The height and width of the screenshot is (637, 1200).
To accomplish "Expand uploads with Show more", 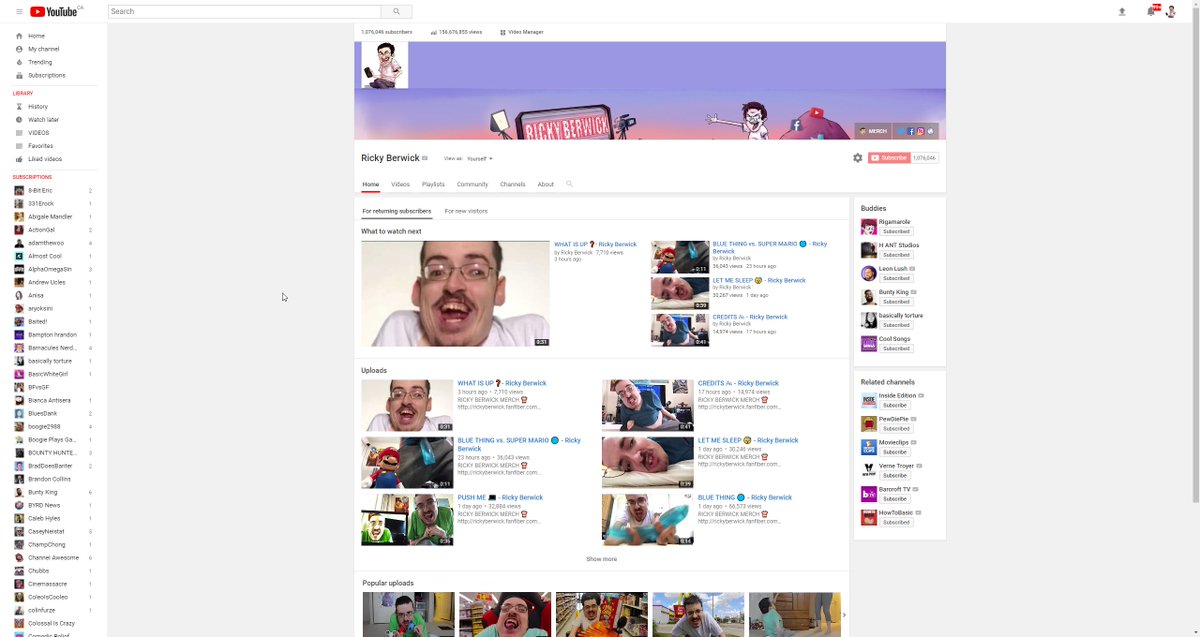I will pyautogui.click(x=601, y=559).
